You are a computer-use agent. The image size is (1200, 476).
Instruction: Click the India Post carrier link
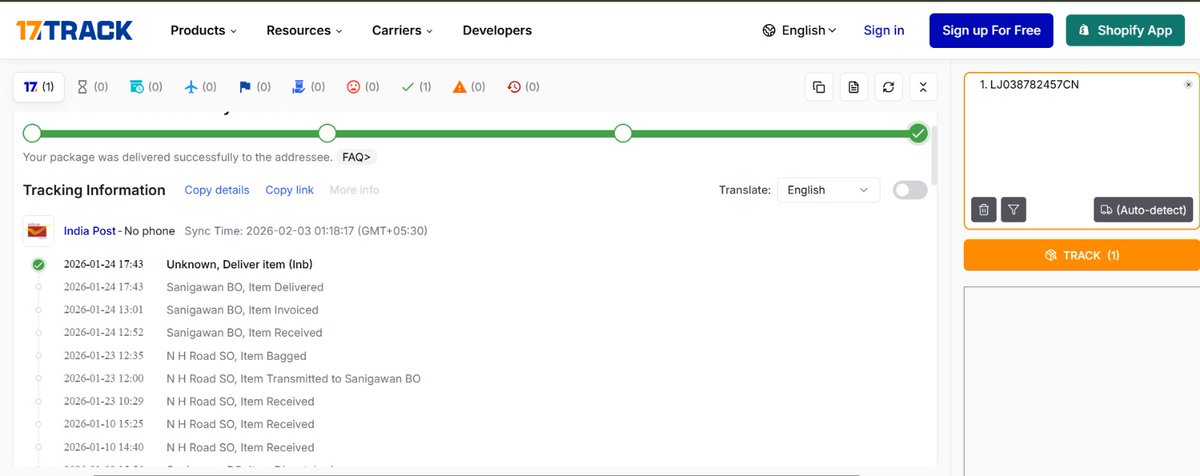pos(90,231)
